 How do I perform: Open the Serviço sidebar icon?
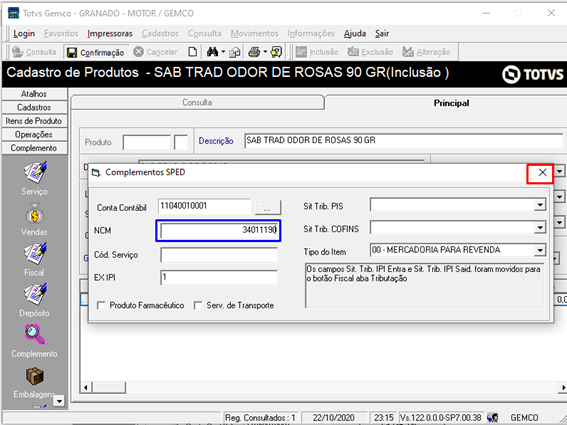pyautogui.click(x=35, y=173)
